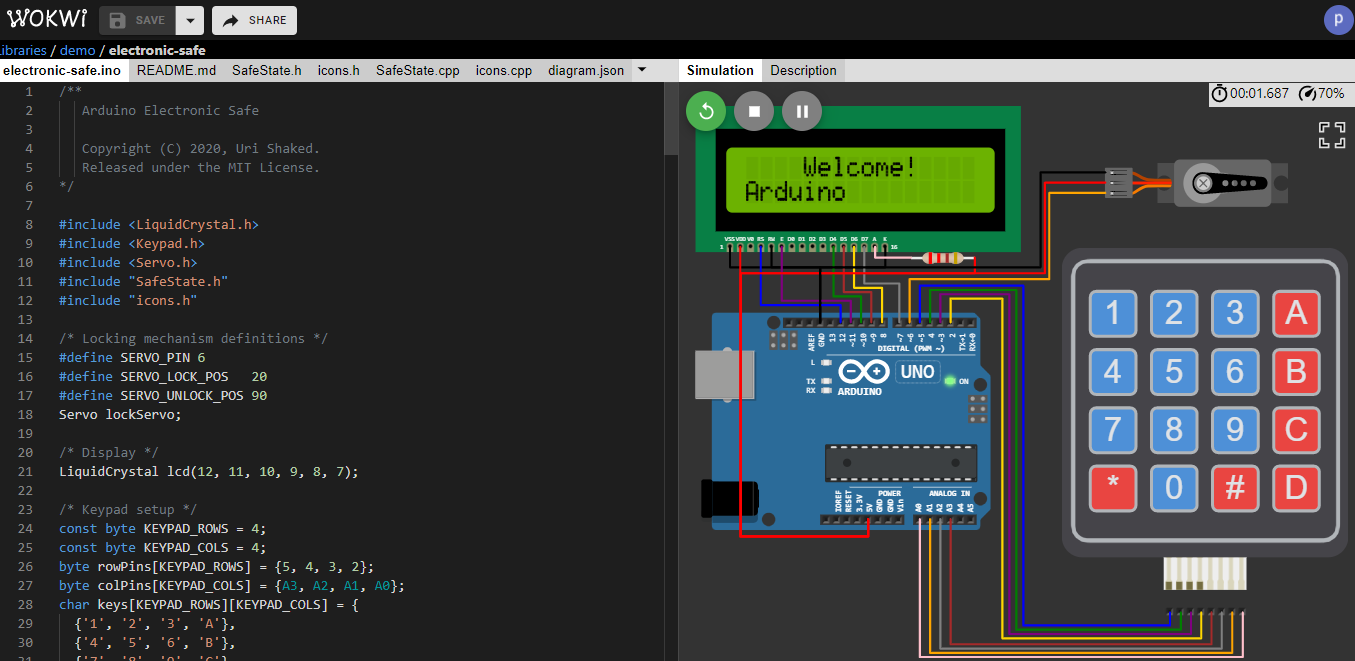The image size is (1355, 661).
Task: Open the SafeState.h tab
Action: 266,70
